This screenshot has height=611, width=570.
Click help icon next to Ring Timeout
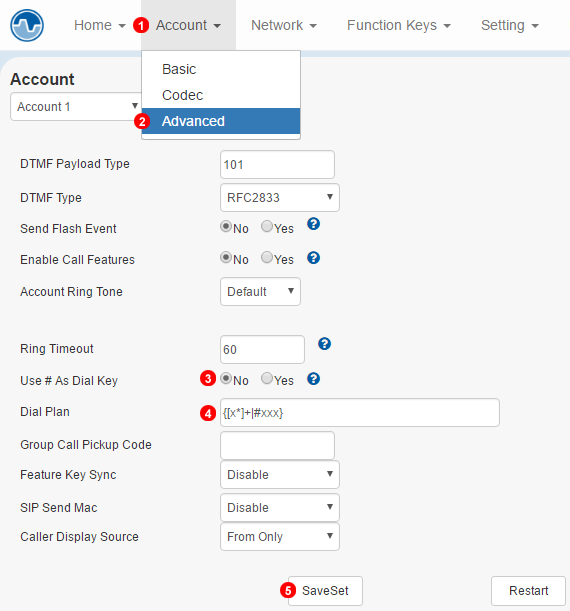(x=325, y=344)
